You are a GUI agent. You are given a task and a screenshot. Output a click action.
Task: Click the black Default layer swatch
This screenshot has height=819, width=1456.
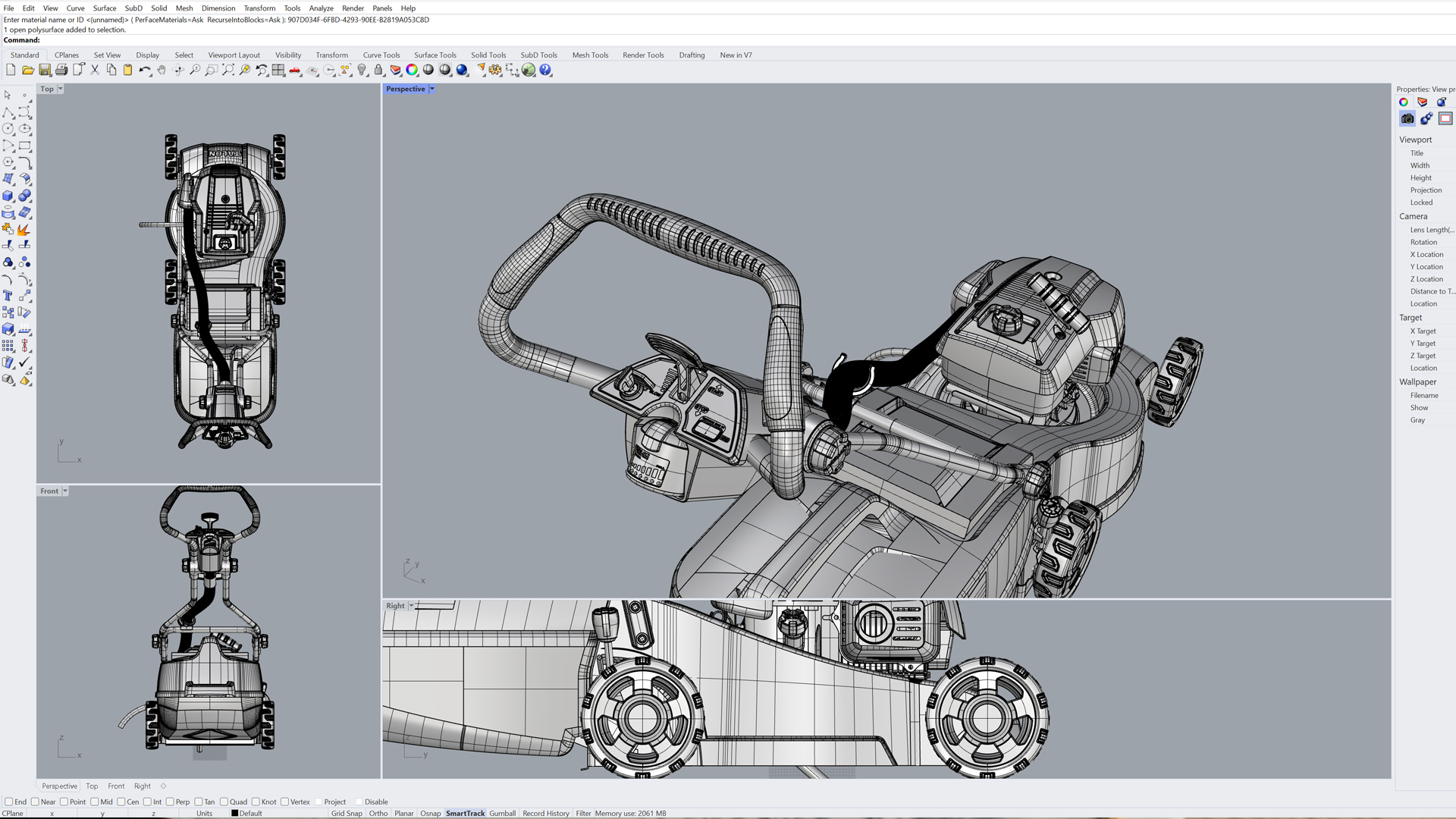(x=235, y=813)
